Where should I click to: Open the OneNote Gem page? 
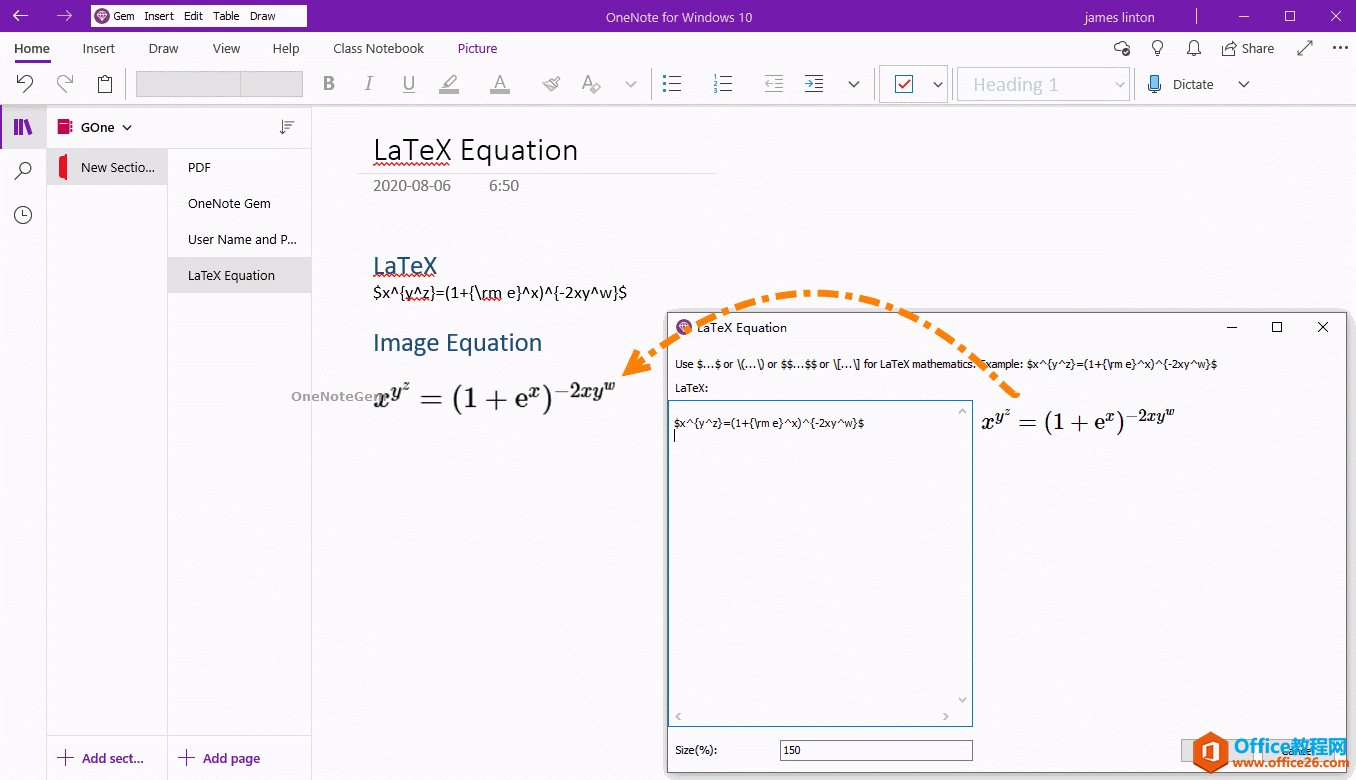(239, 203)
